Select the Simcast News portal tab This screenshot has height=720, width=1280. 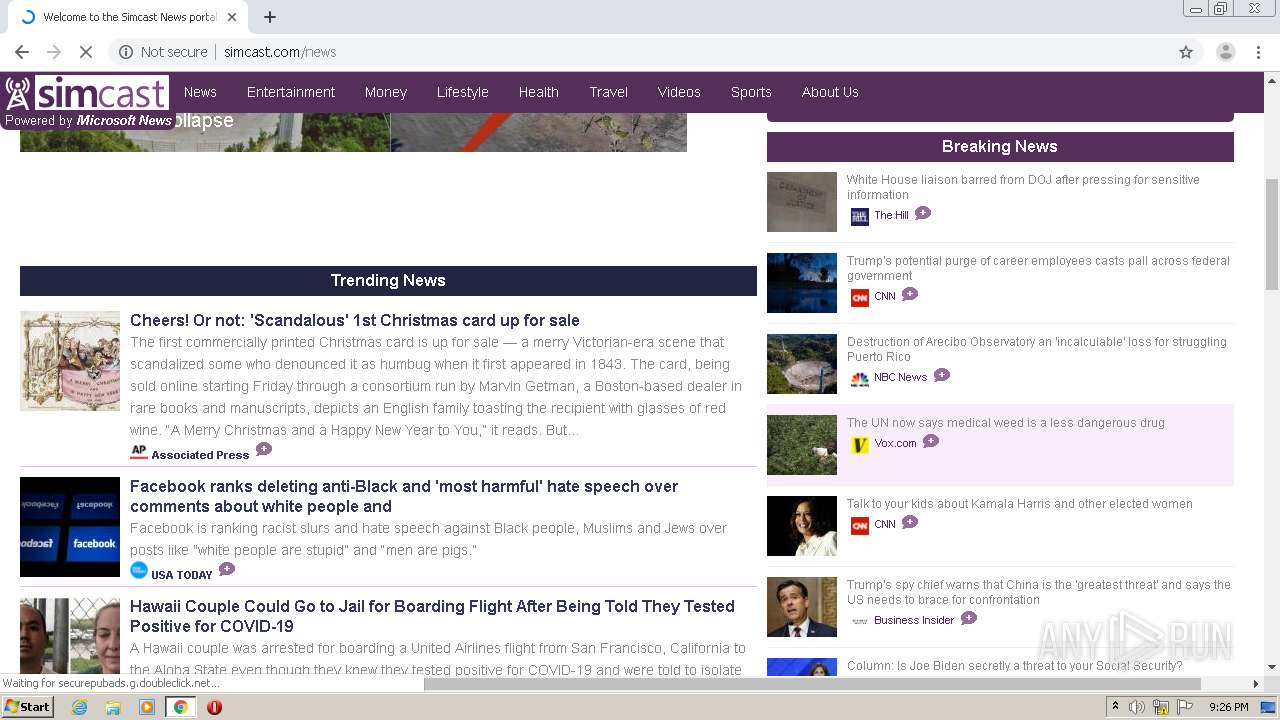pos(126,17)
